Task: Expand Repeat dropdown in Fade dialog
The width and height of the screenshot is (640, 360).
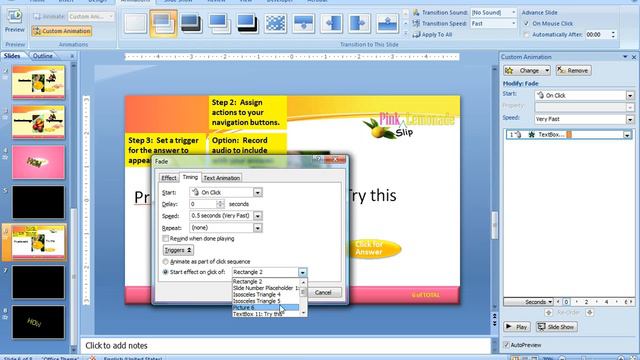Action: (258, 228)
